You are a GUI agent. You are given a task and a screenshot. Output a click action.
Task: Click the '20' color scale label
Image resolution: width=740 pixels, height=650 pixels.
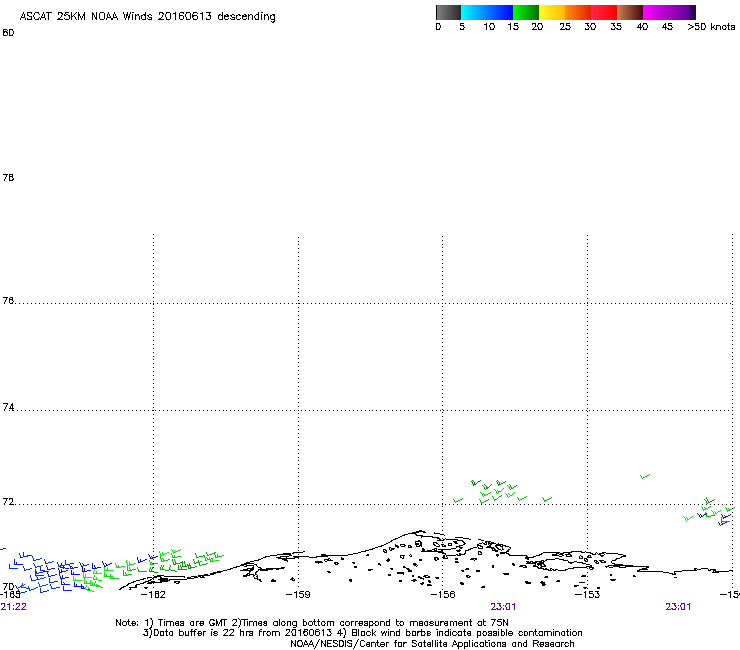click(537, 27)
